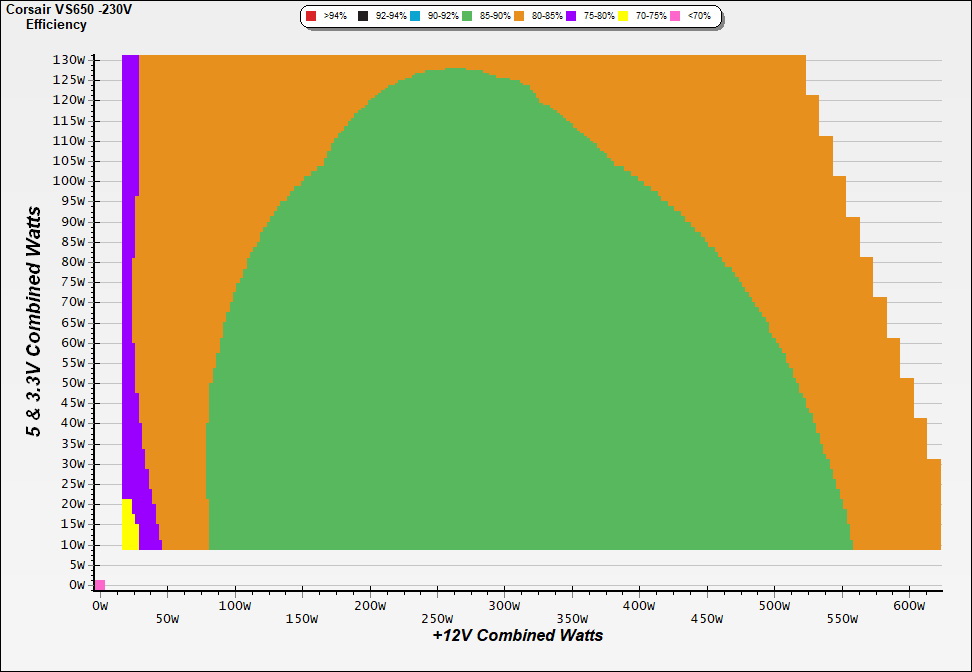Click the purple 75-80% legend swatch
Viewport: 972px width, 672px height.
pyautogui.click(x=571, y=17)
